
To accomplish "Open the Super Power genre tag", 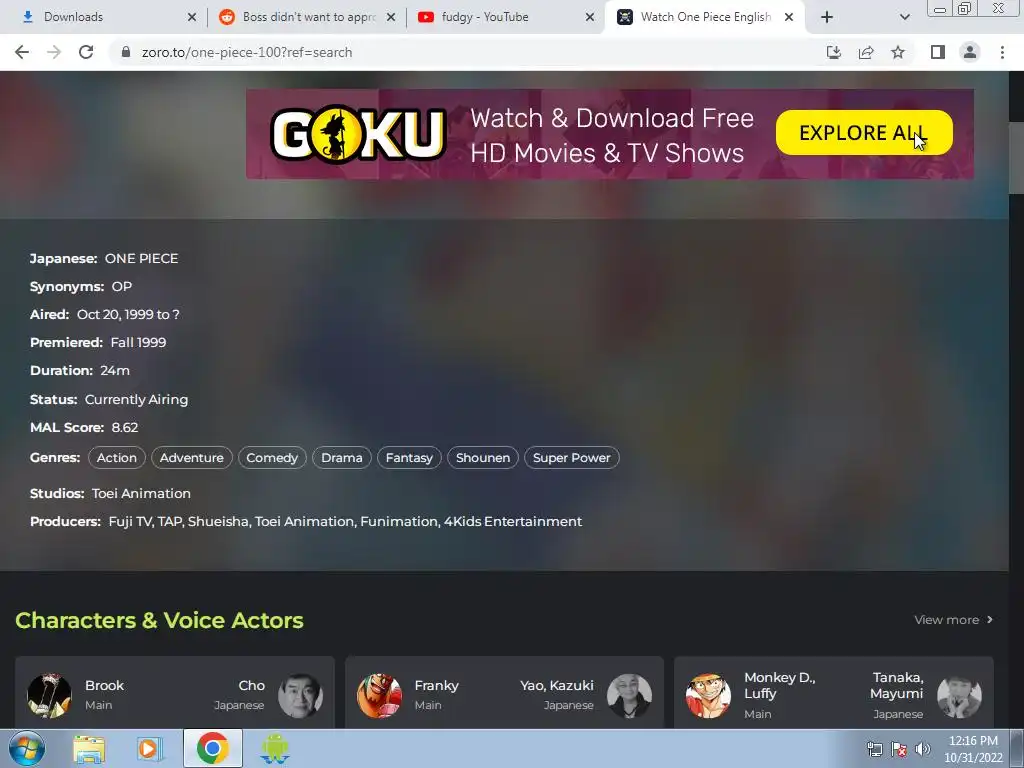I will 571,458.
